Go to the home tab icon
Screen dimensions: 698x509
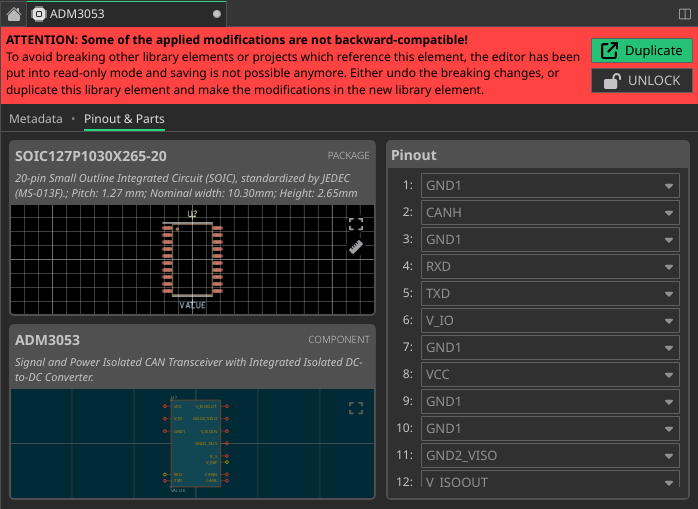[14, 14]
